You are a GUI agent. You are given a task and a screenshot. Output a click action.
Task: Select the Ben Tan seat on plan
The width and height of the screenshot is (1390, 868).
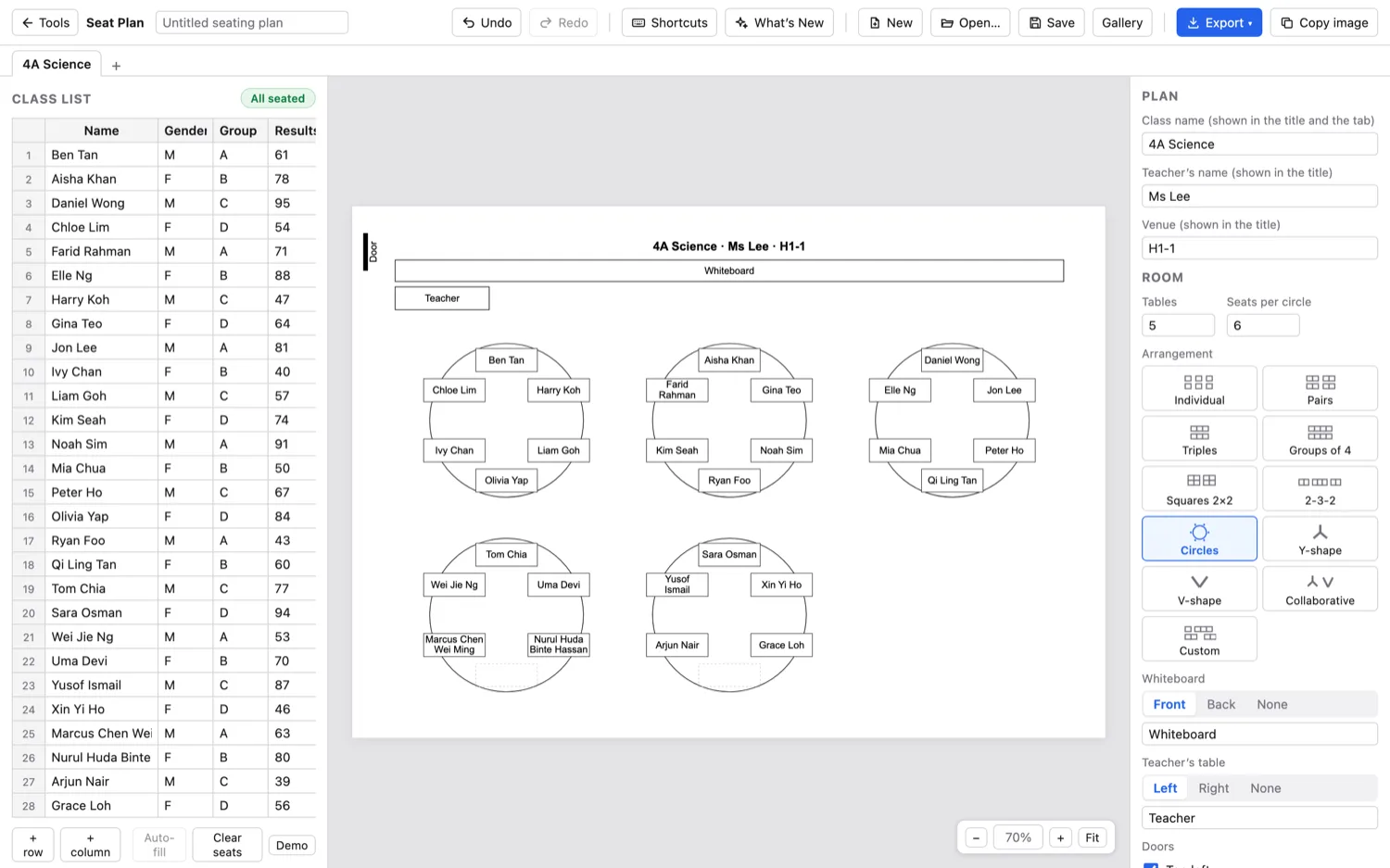point(506,360)
